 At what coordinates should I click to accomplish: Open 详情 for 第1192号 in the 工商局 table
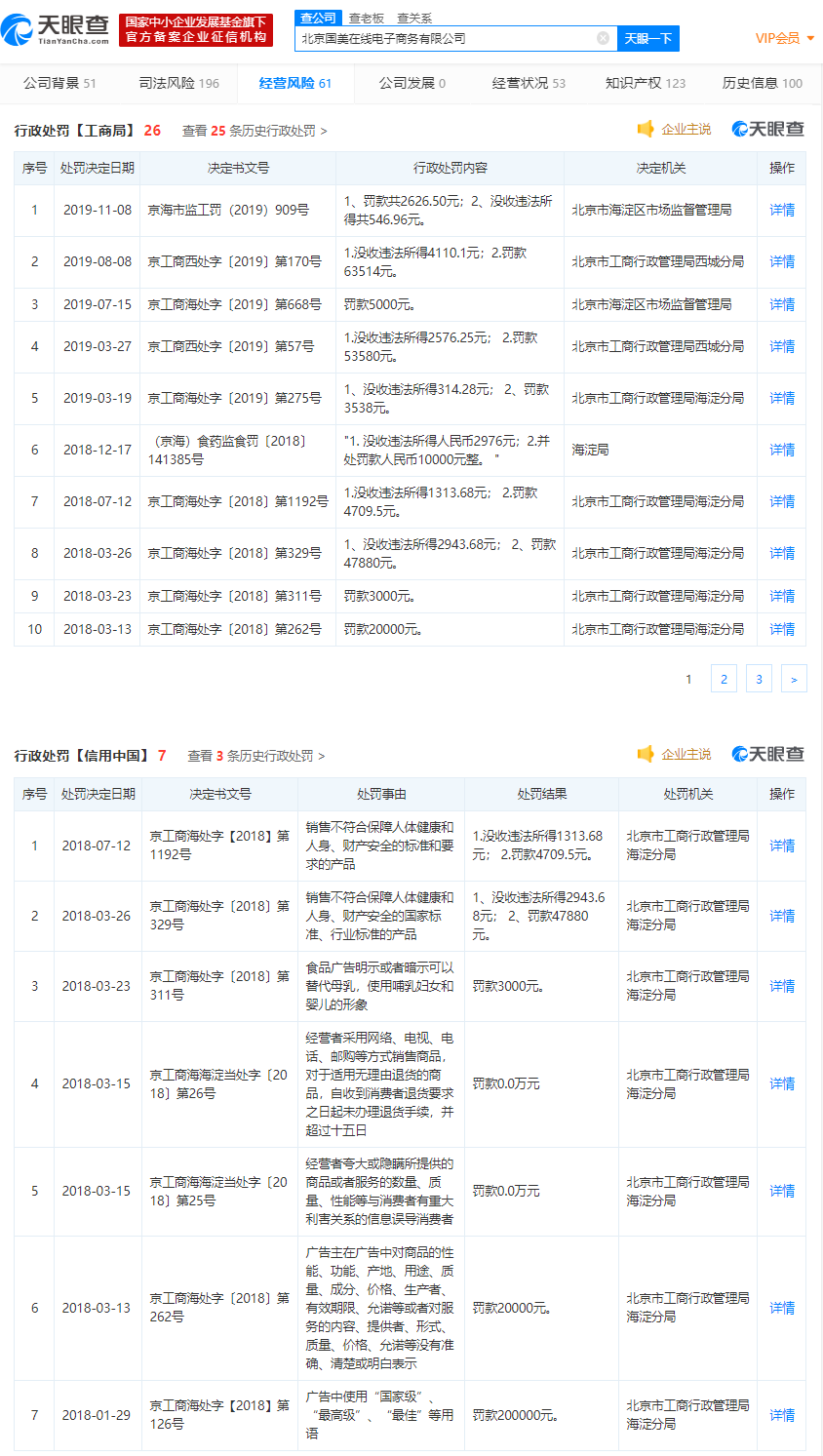pyautogui.click(x=782, y=501)
